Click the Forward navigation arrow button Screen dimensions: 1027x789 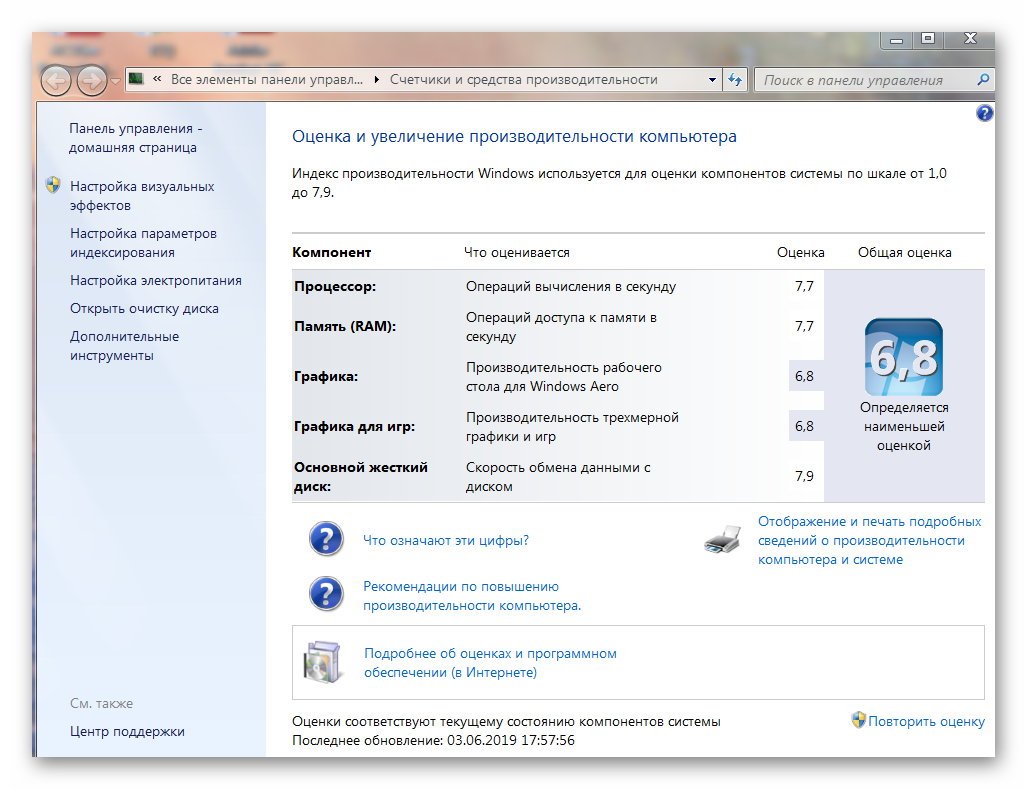click(92, 80)
